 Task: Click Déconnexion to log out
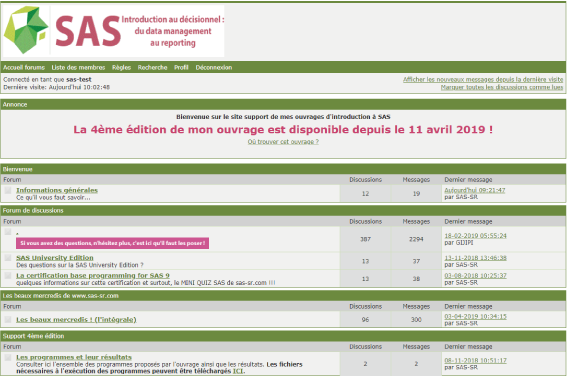point(214,67)
